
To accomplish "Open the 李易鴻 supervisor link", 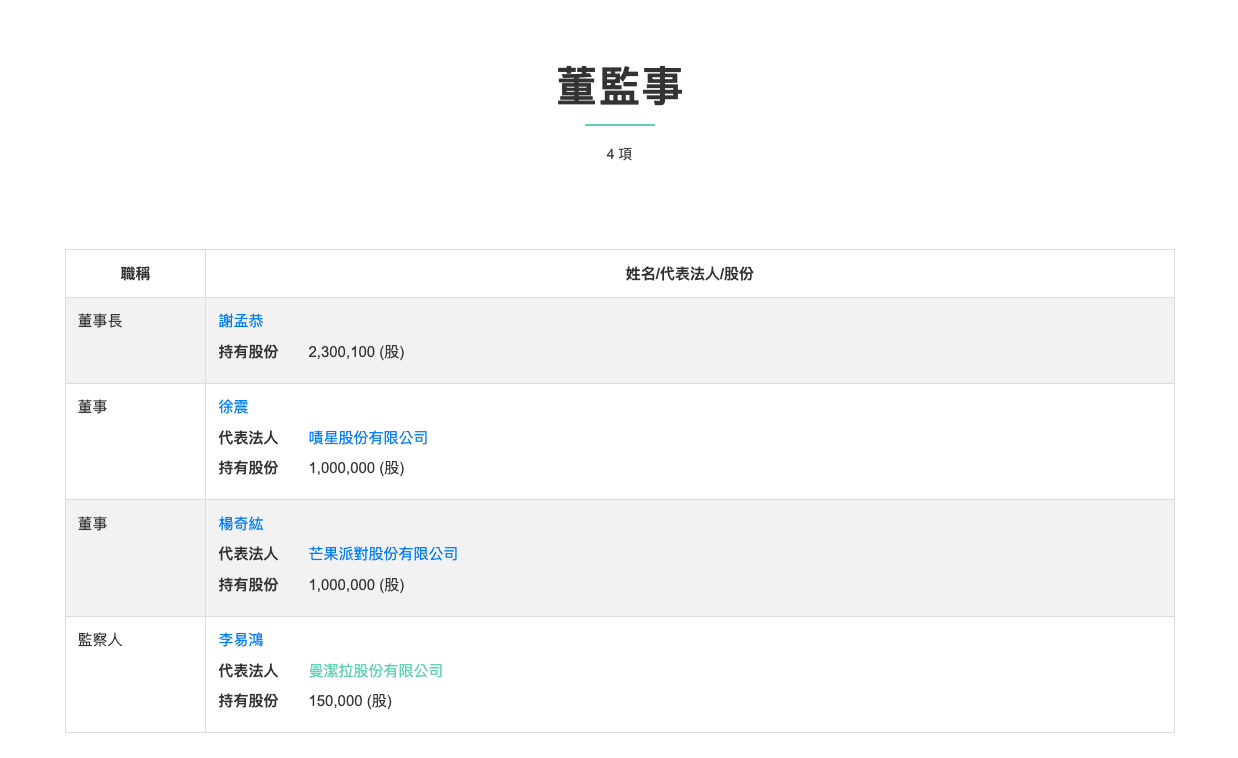I will tap(241, 640).
